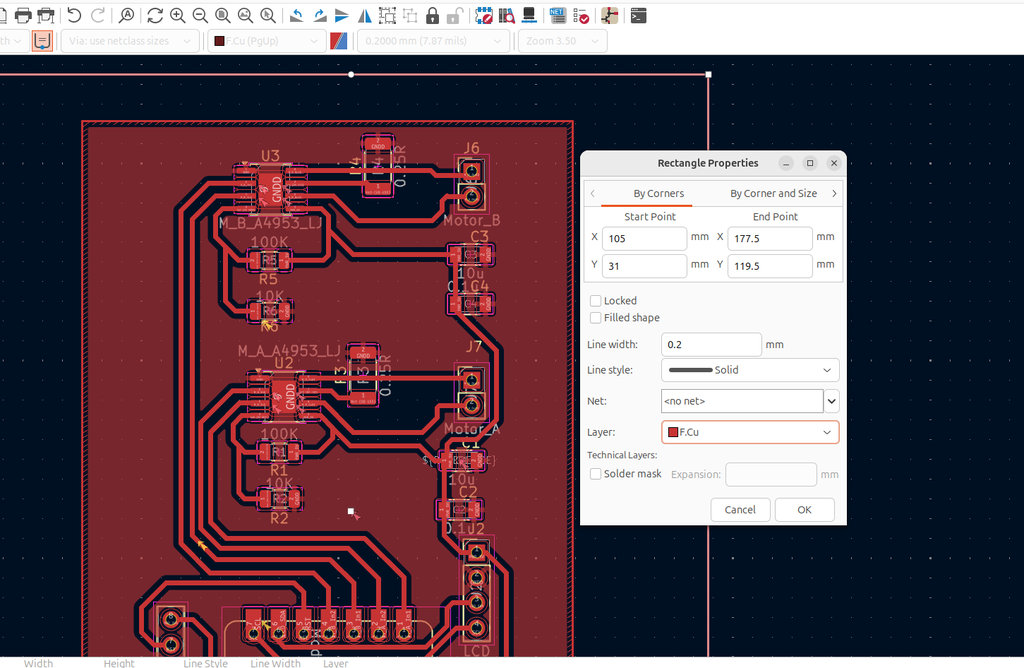
Task: Click the Line width input field
Action: 711,344
